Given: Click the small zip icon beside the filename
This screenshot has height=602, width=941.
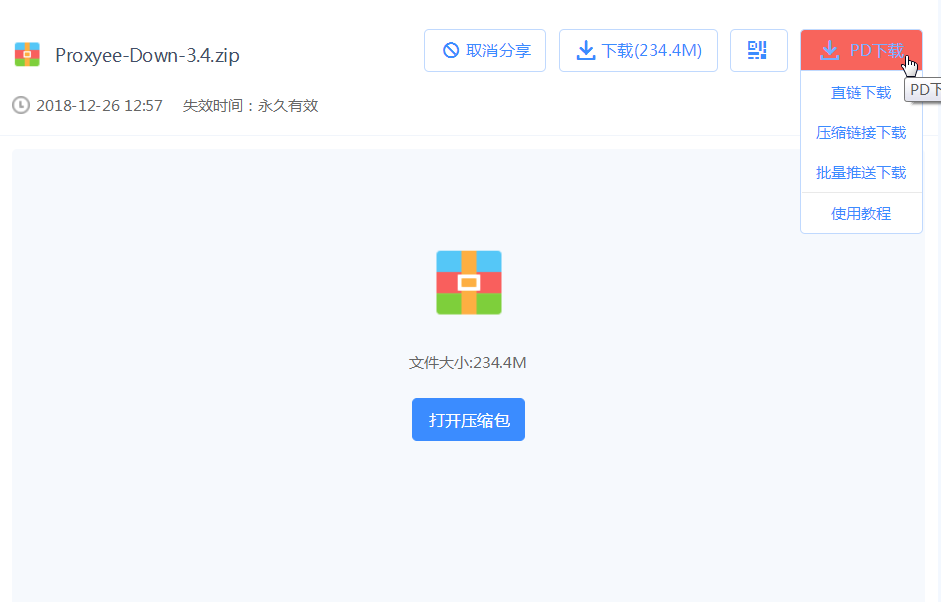Looking at the screenshot, I should point(27,55).
